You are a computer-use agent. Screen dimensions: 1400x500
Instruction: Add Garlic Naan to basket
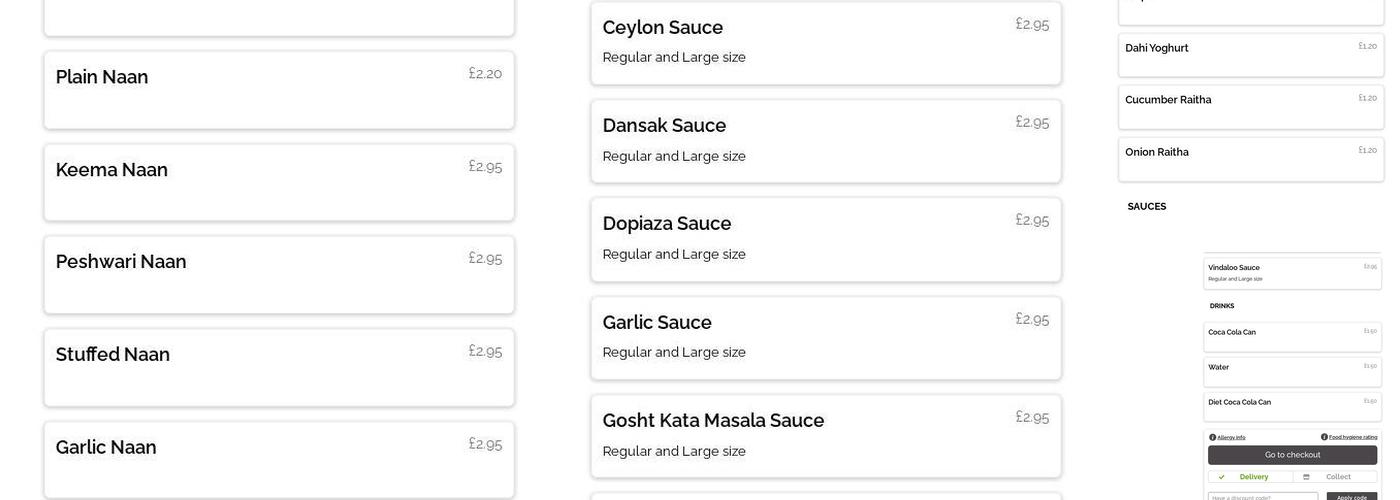(279, 460)
